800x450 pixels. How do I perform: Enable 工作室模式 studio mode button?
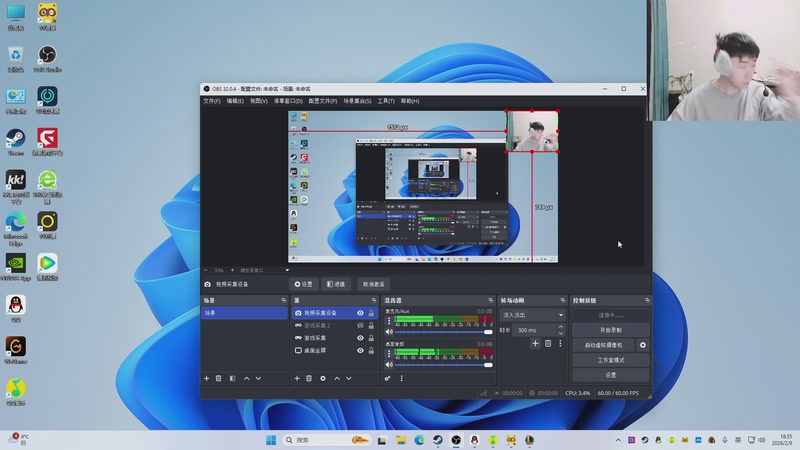(x=611, y=360)
